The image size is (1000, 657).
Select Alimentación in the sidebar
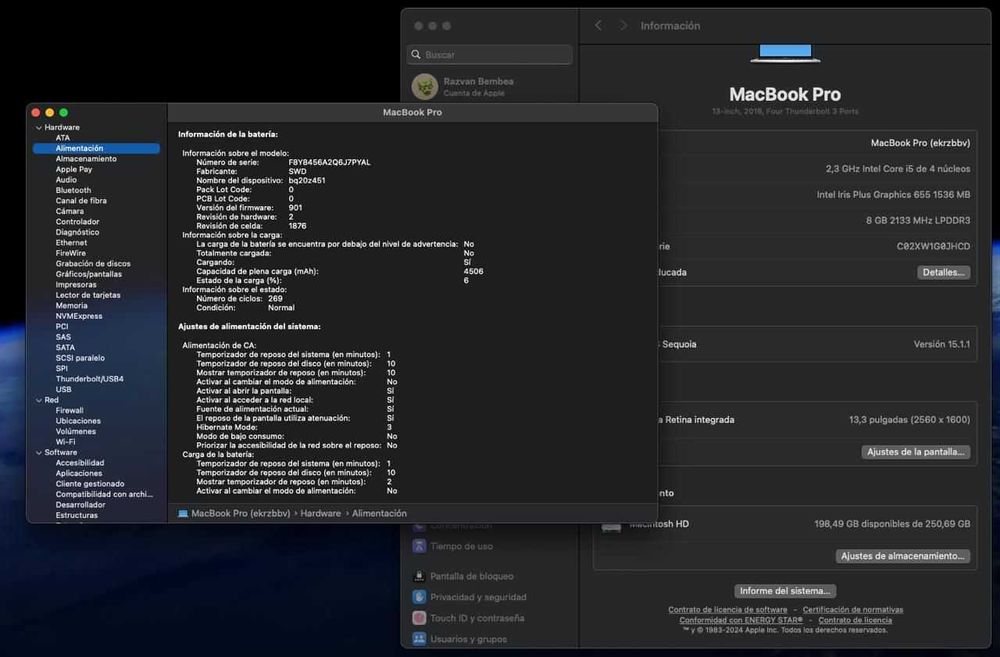[96, 148]
